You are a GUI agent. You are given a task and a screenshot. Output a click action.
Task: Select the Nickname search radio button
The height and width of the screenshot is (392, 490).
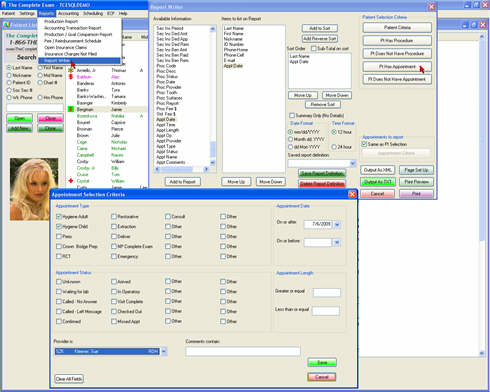click(9, 75)
